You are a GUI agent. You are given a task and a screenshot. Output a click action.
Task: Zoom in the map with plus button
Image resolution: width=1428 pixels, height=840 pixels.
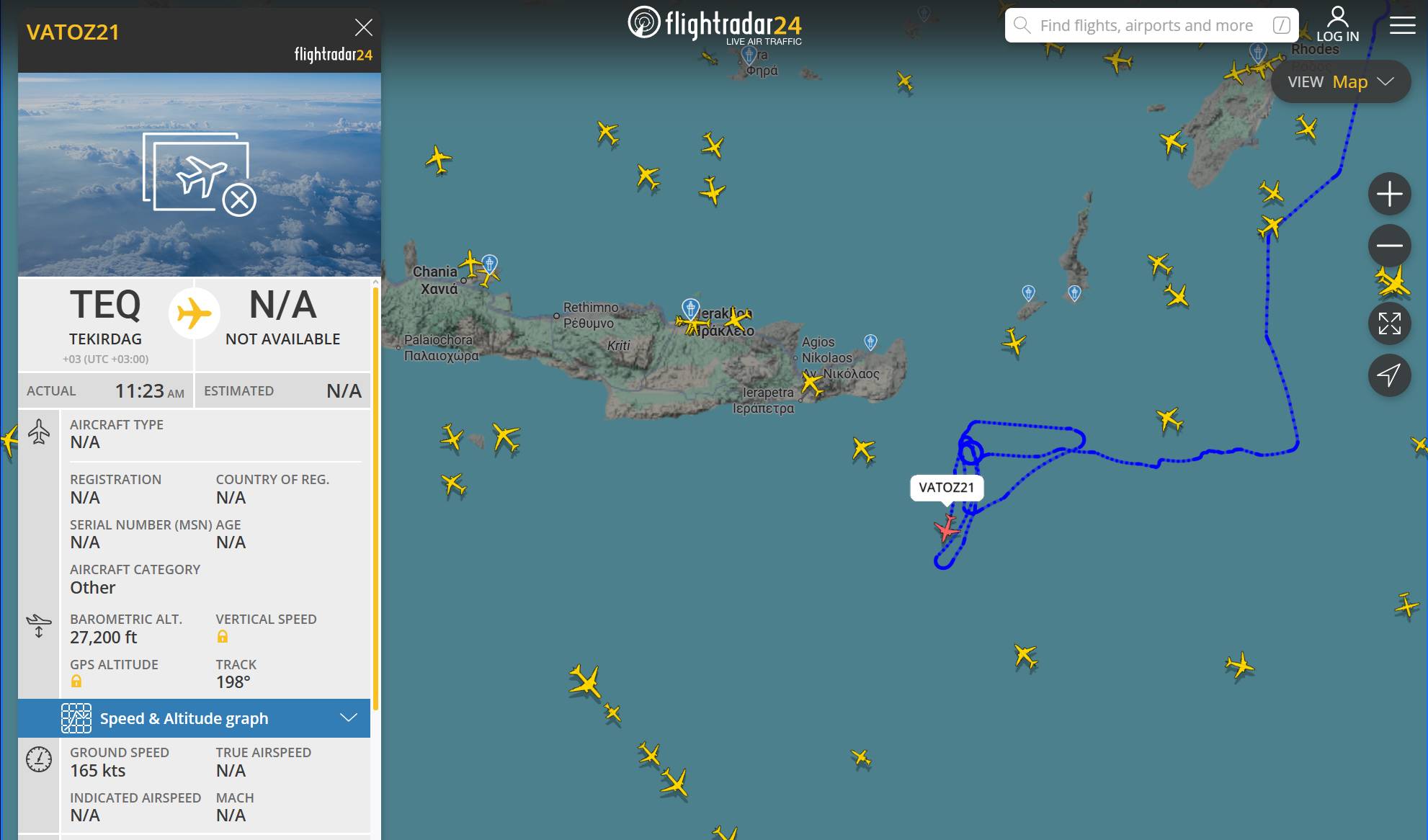1389,194
